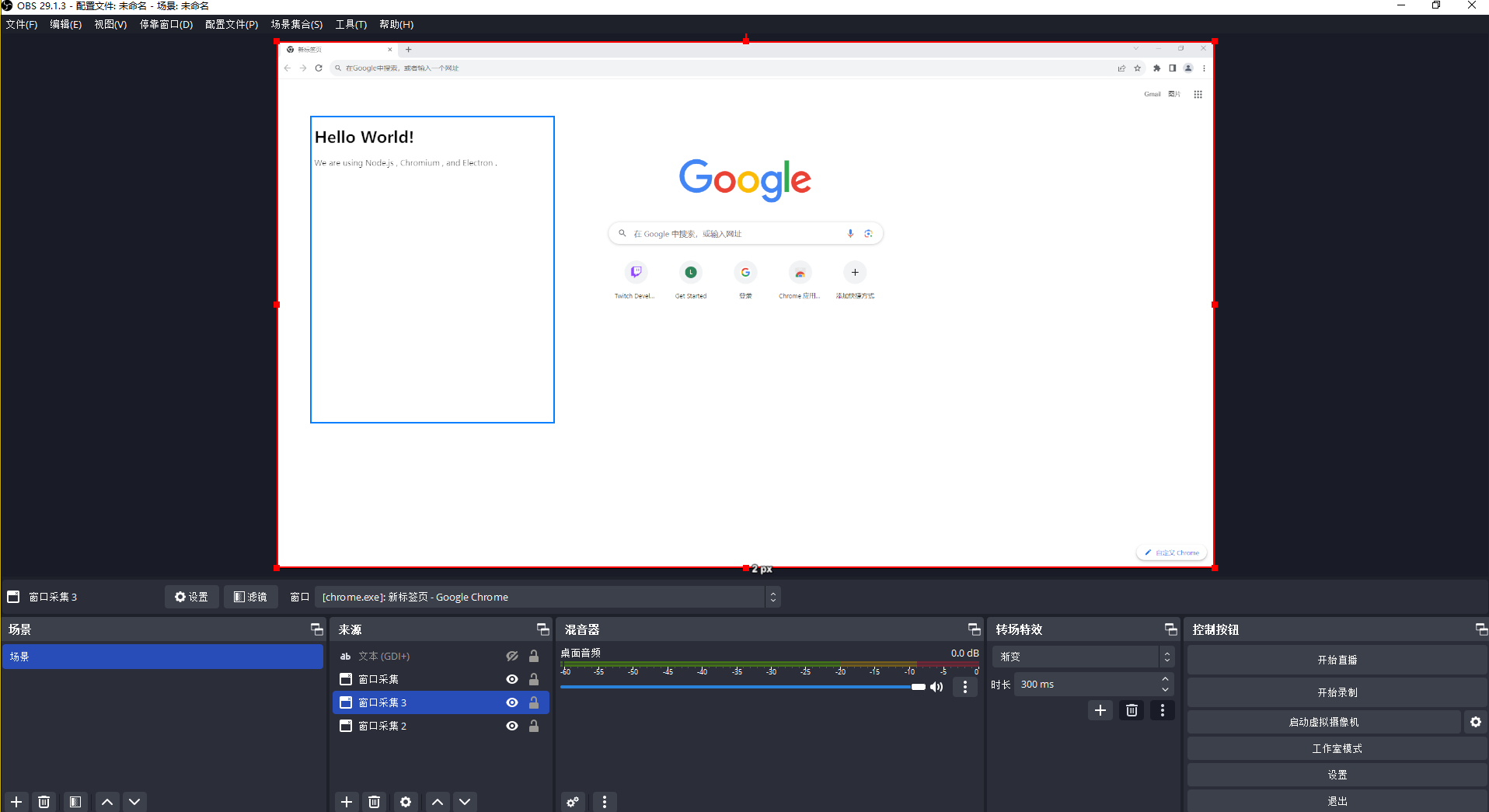
Task: Mute the 桌面音频 speaker icon
Action: tap(935, 687)
